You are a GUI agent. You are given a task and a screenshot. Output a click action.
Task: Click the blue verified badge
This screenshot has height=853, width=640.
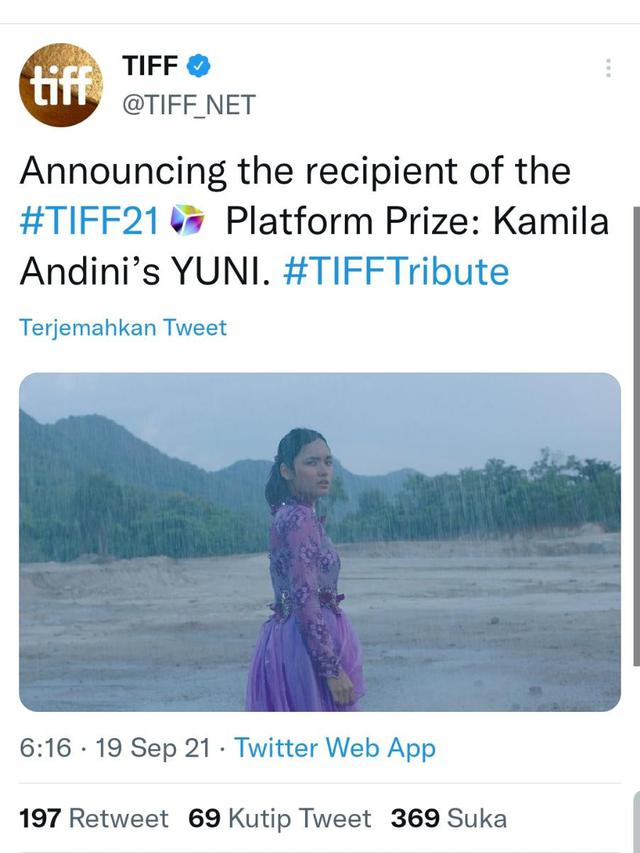(x=199, y=66)
